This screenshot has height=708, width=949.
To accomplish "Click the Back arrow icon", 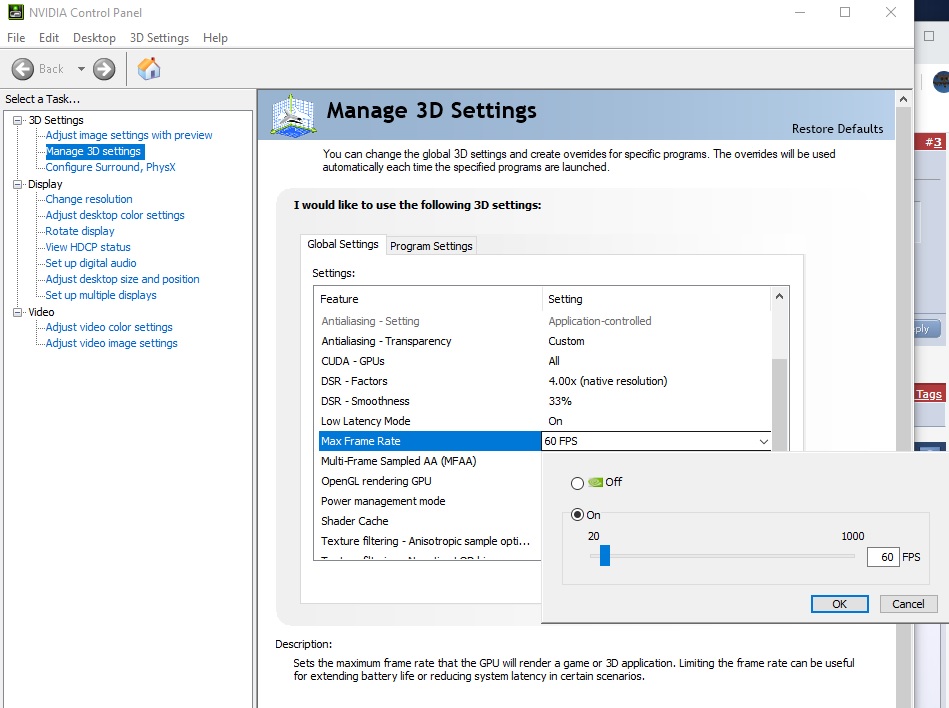I will [23, 69].
